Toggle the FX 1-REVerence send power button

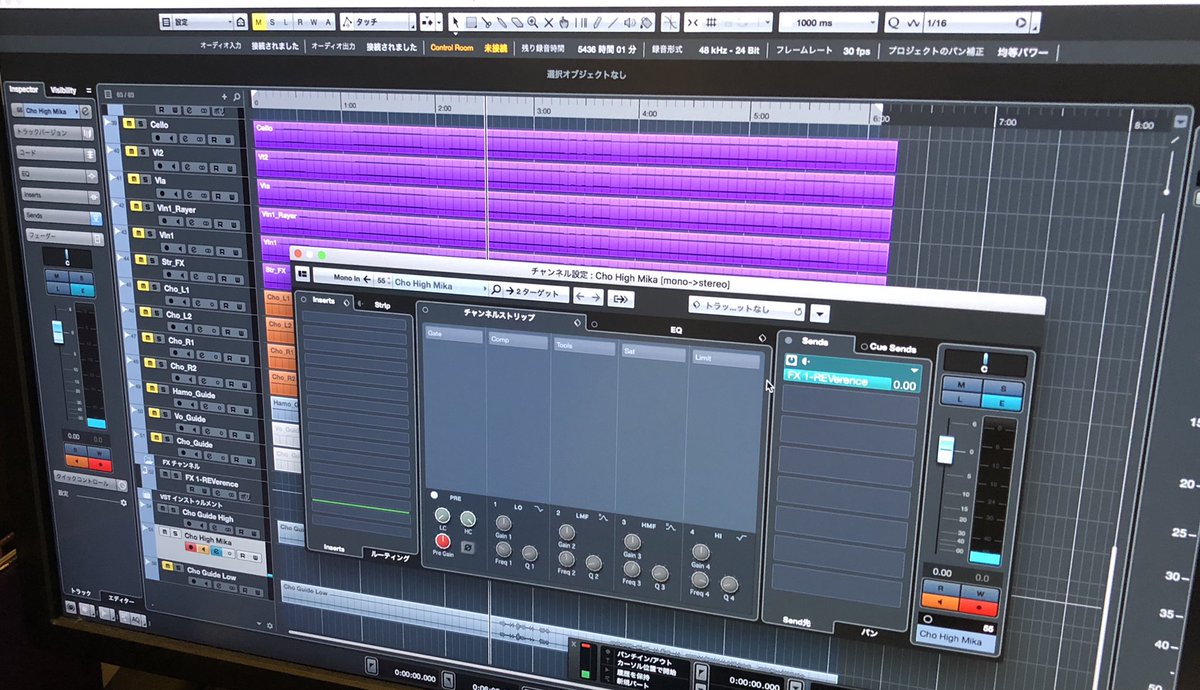click(x=791, y=360)
